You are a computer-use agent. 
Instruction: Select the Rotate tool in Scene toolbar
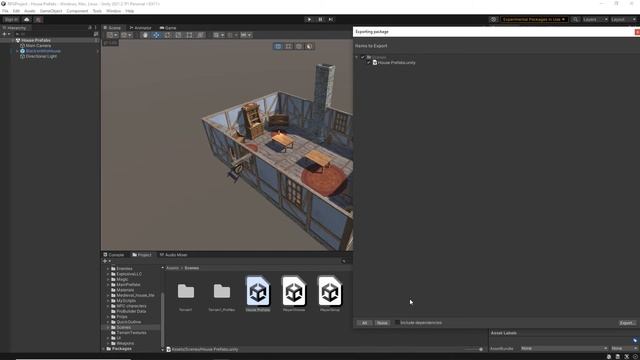pyautogui.click(x=167, y=35)
